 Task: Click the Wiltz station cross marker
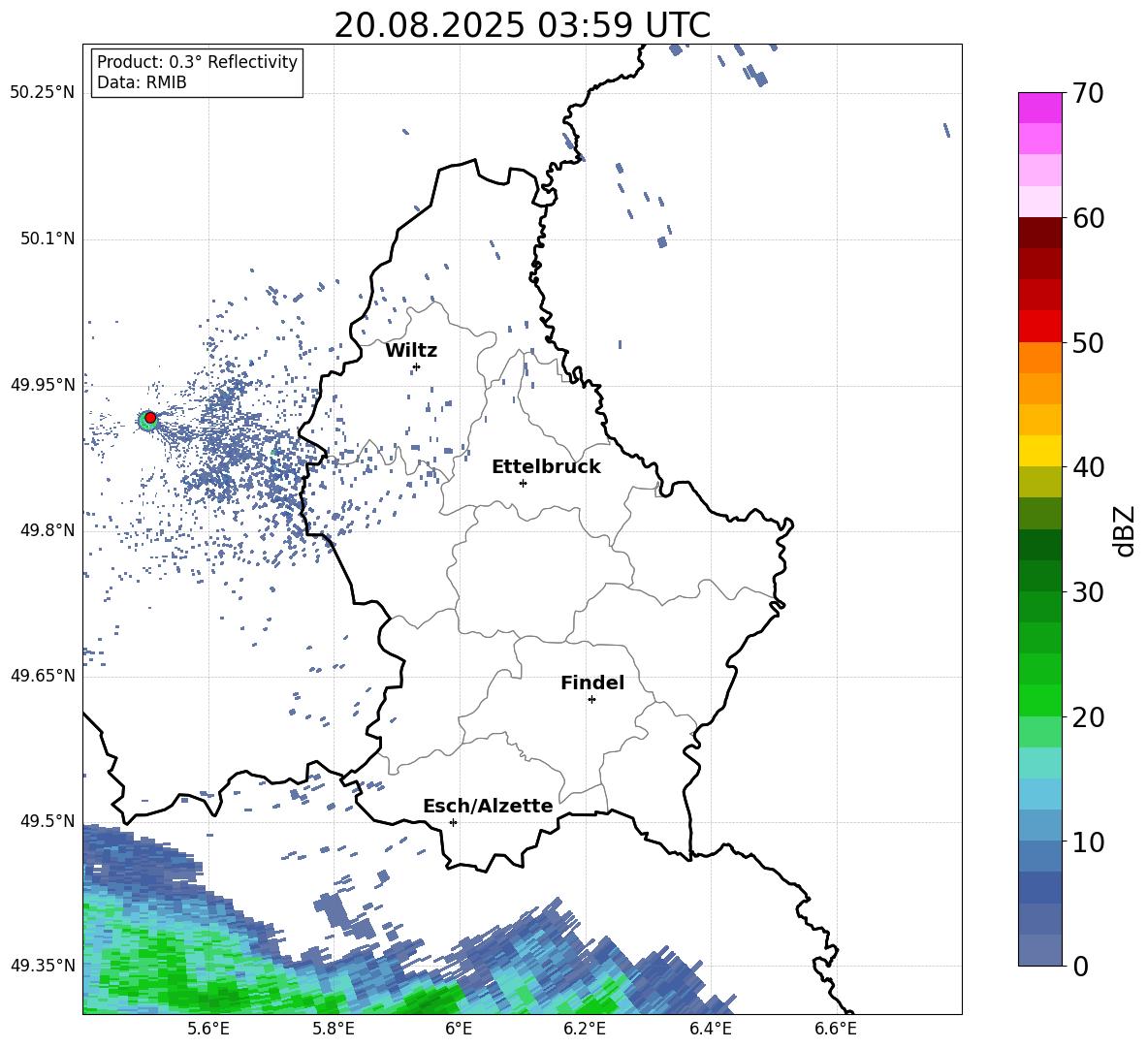417,366
